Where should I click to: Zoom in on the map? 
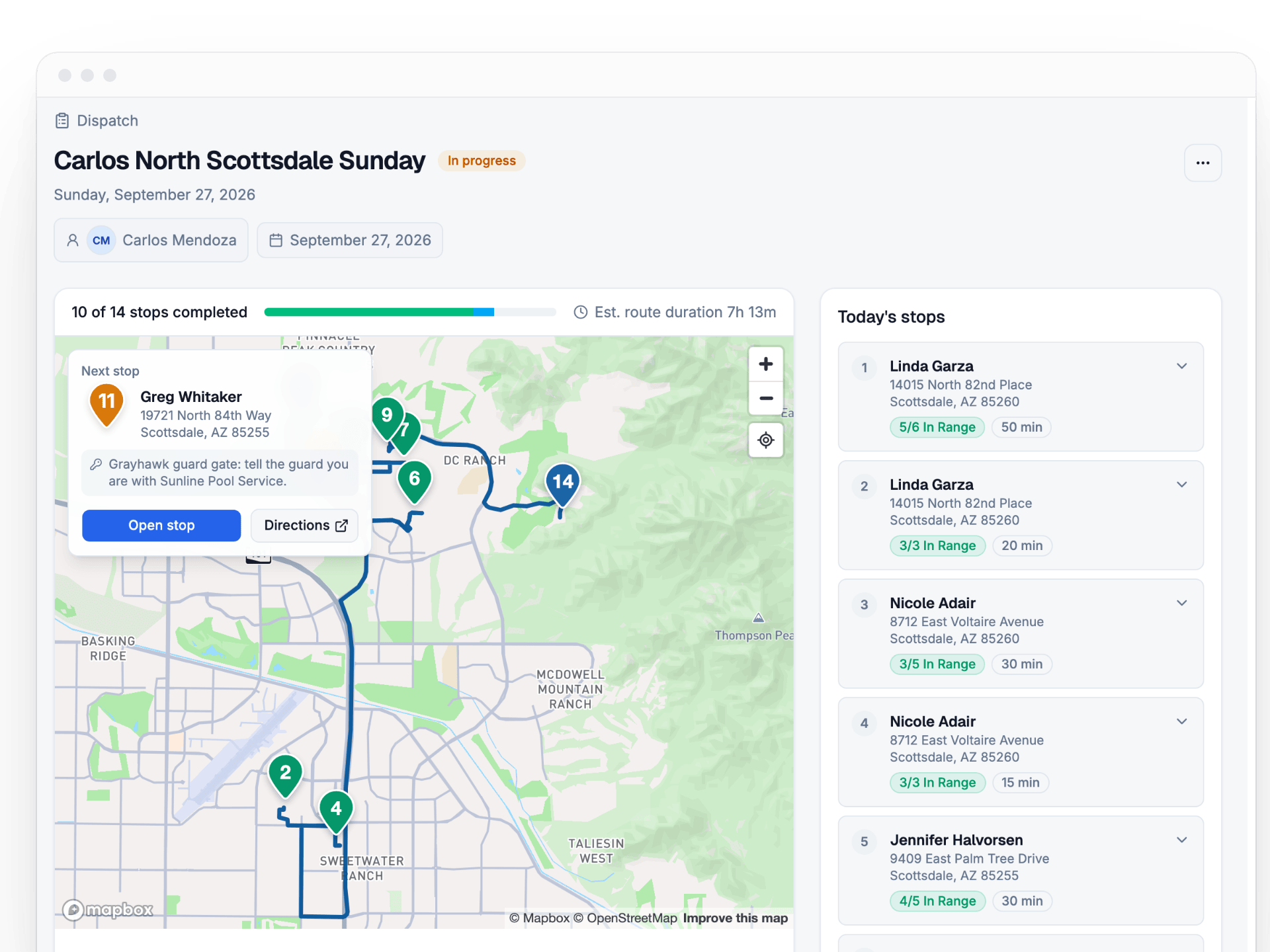coord(766,364)
